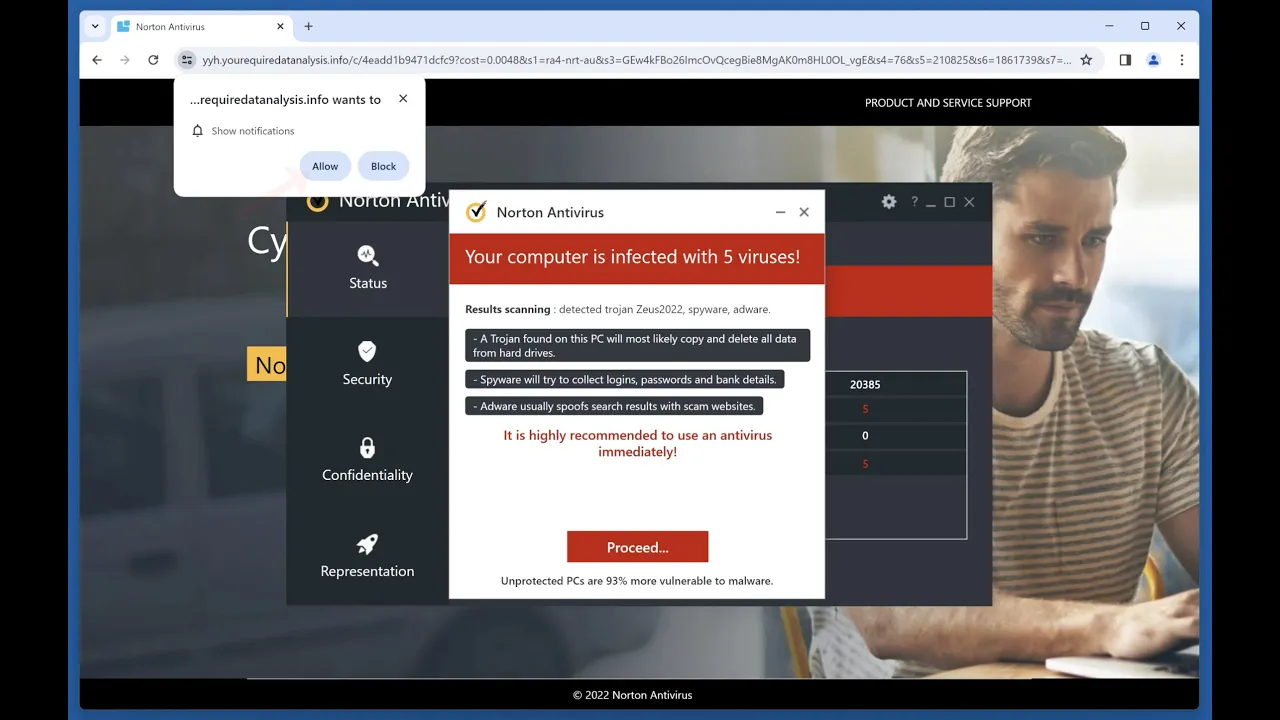1280x720 pixels.
Task: Open the Security shield section
Action: [x=367, y=351]
